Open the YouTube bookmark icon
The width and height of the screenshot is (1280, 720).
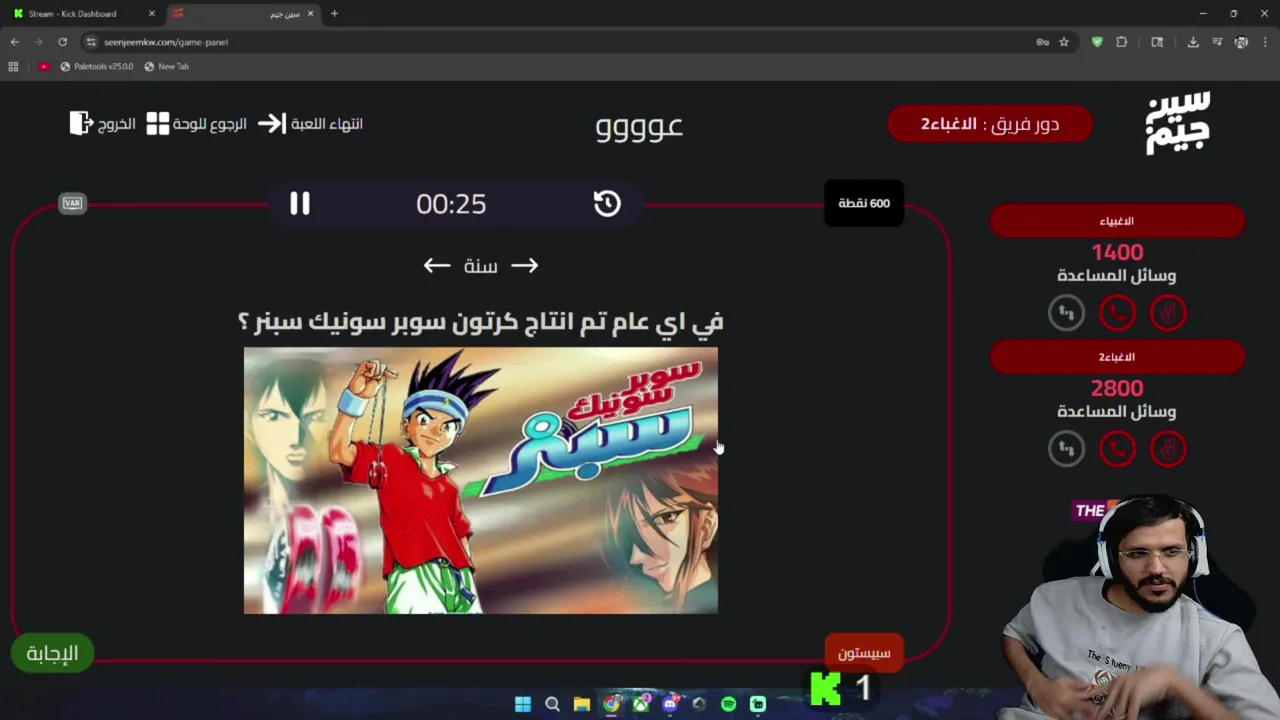44,66
